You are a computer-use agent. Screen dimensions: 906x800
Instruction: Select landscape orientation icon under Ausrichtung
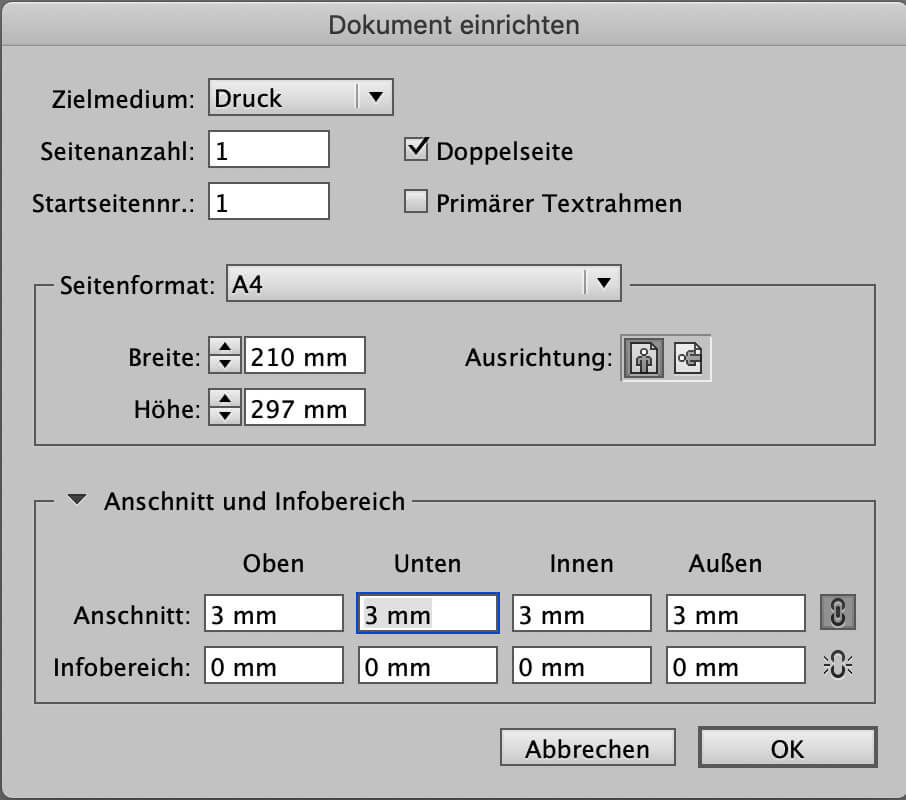[689, 358]
